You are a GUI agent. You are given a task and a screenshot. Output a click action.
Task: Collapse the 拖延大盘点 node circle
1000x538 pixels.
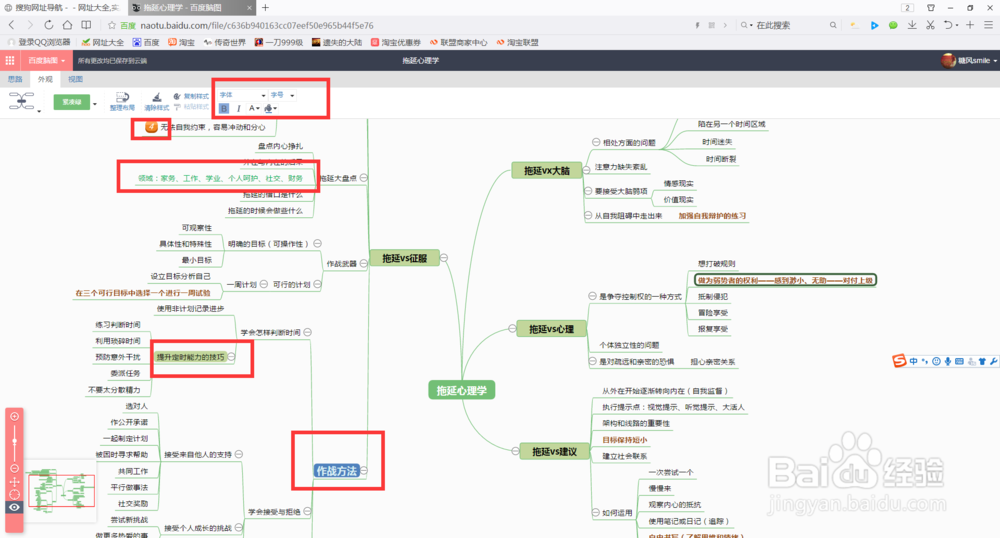(x=364, y=178)
